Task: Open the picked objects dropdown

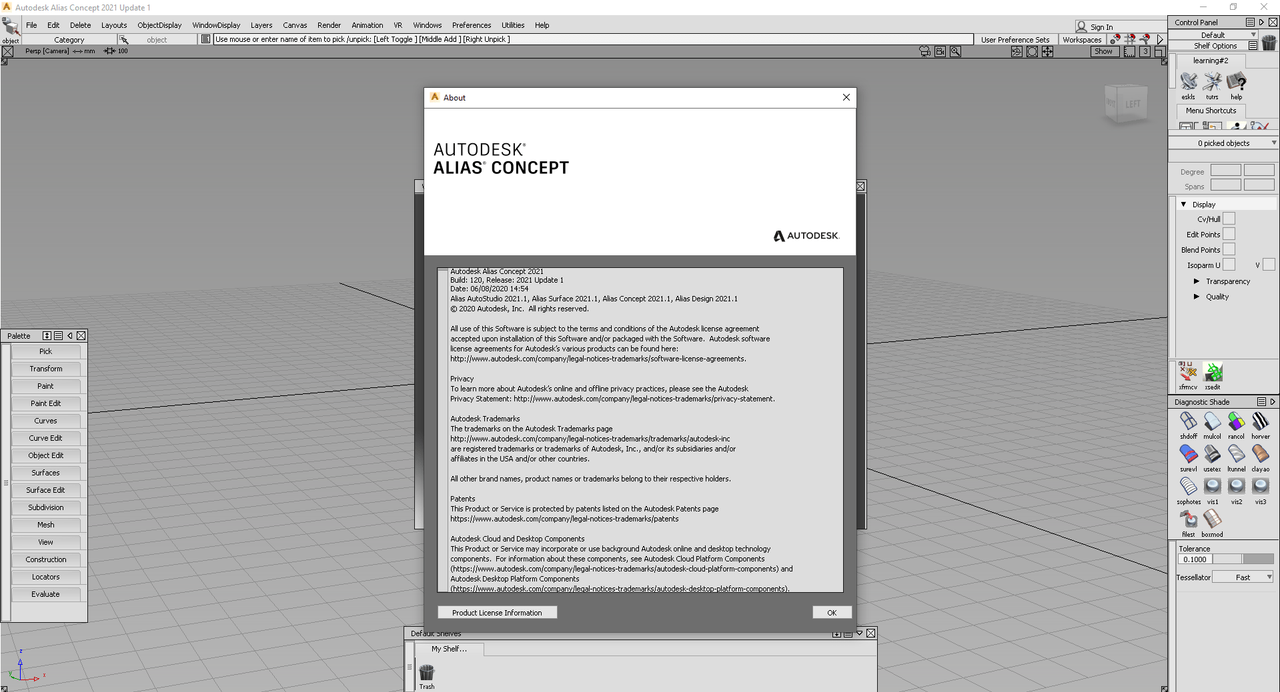Action: (x=1224, y=143)
